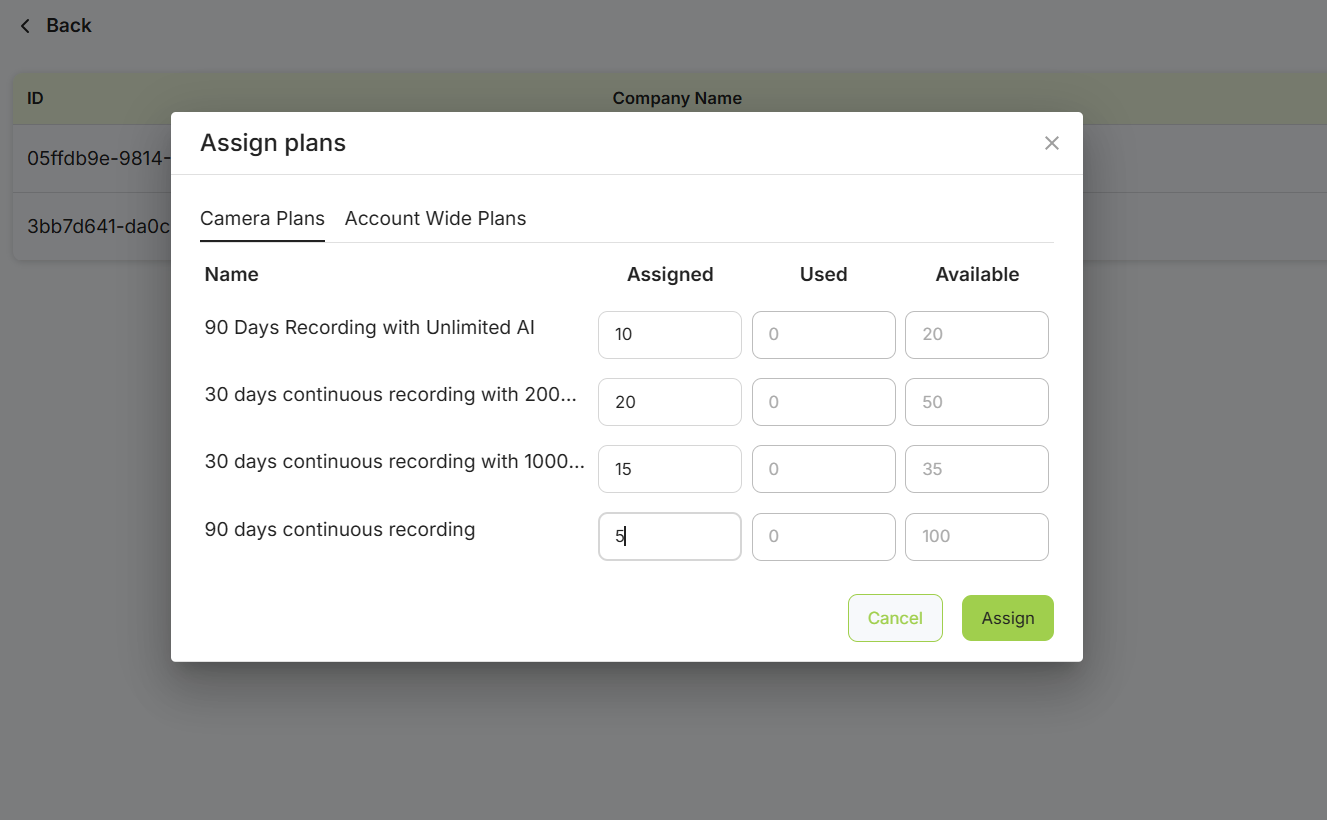This screenshot has width=1327, height=820.
Task: Click Used field in 90 days continuous row
Action: tap(823, 537)
